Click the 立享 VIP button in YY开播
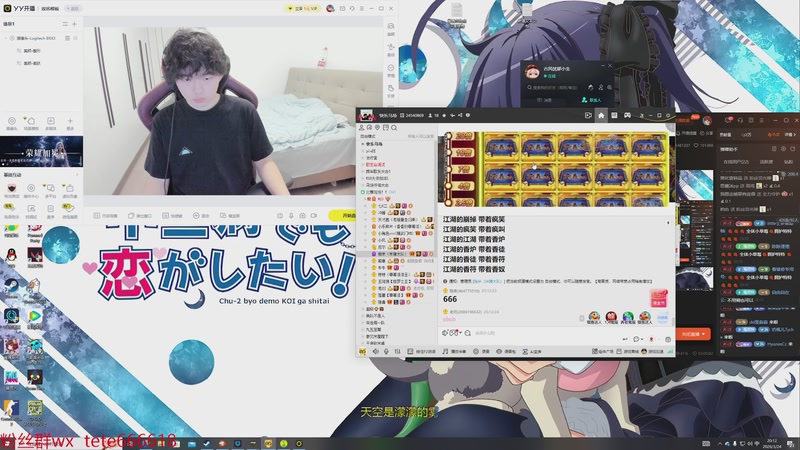This screenshot has width=800, height=450. coord(303,9)
